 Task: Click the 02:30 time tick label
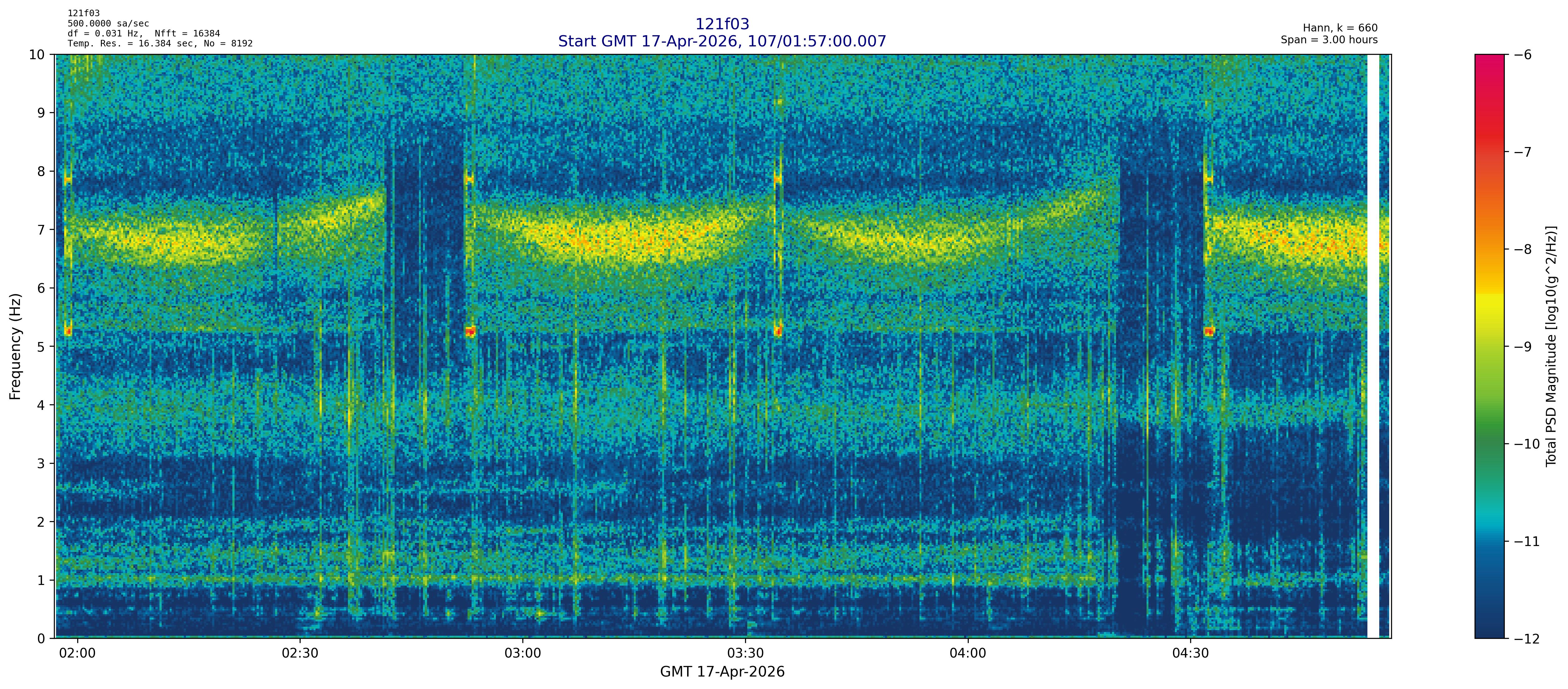(300, 654)
